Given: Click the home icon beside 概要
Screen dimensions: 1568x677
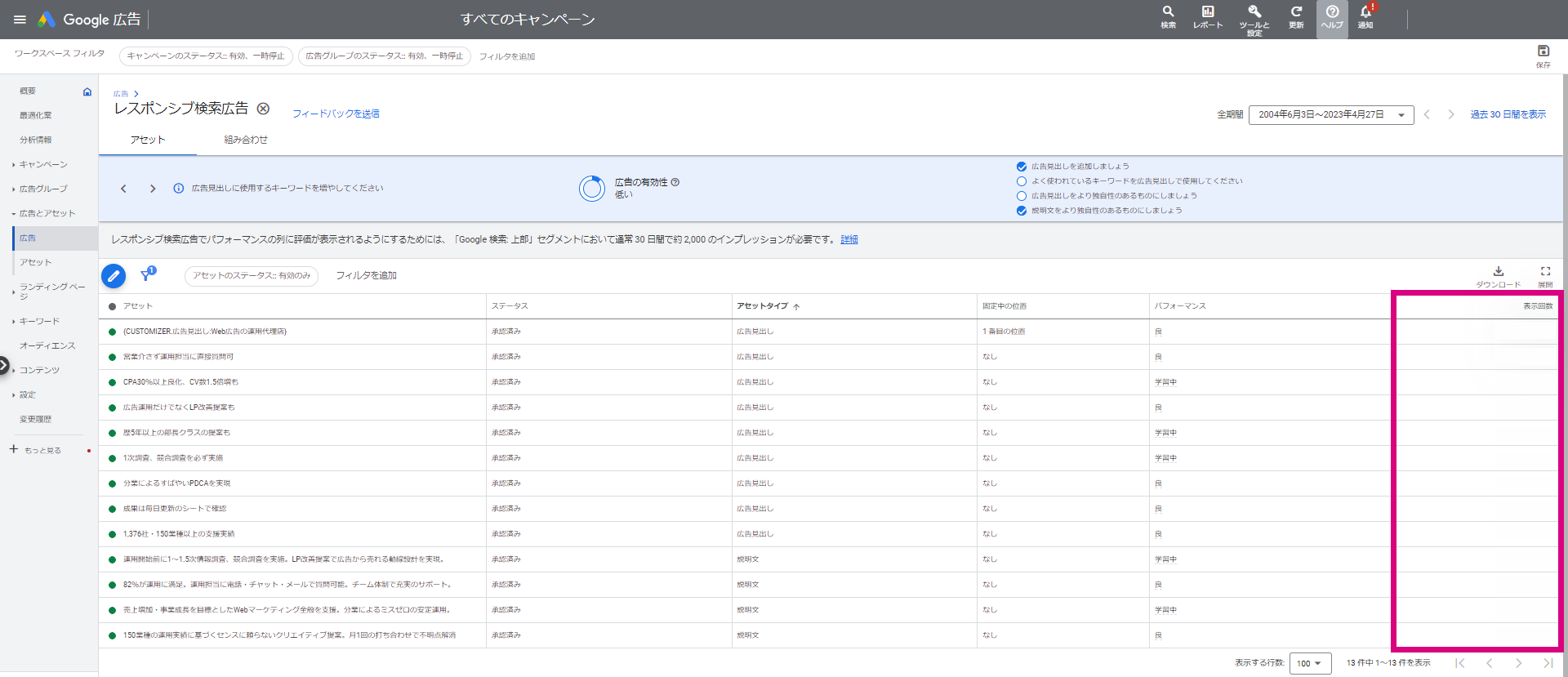Looking at the screenshot, I should point(87,91).
